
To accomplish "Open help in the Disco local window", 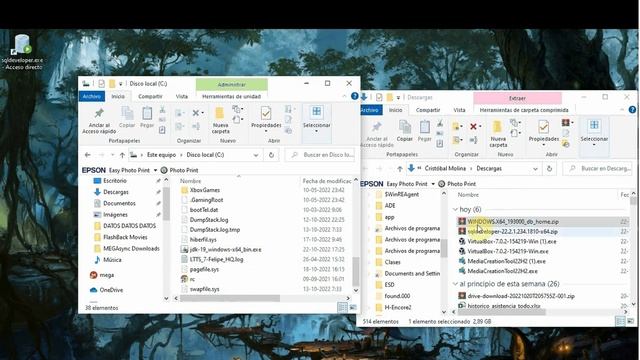I will coord(355,96).
